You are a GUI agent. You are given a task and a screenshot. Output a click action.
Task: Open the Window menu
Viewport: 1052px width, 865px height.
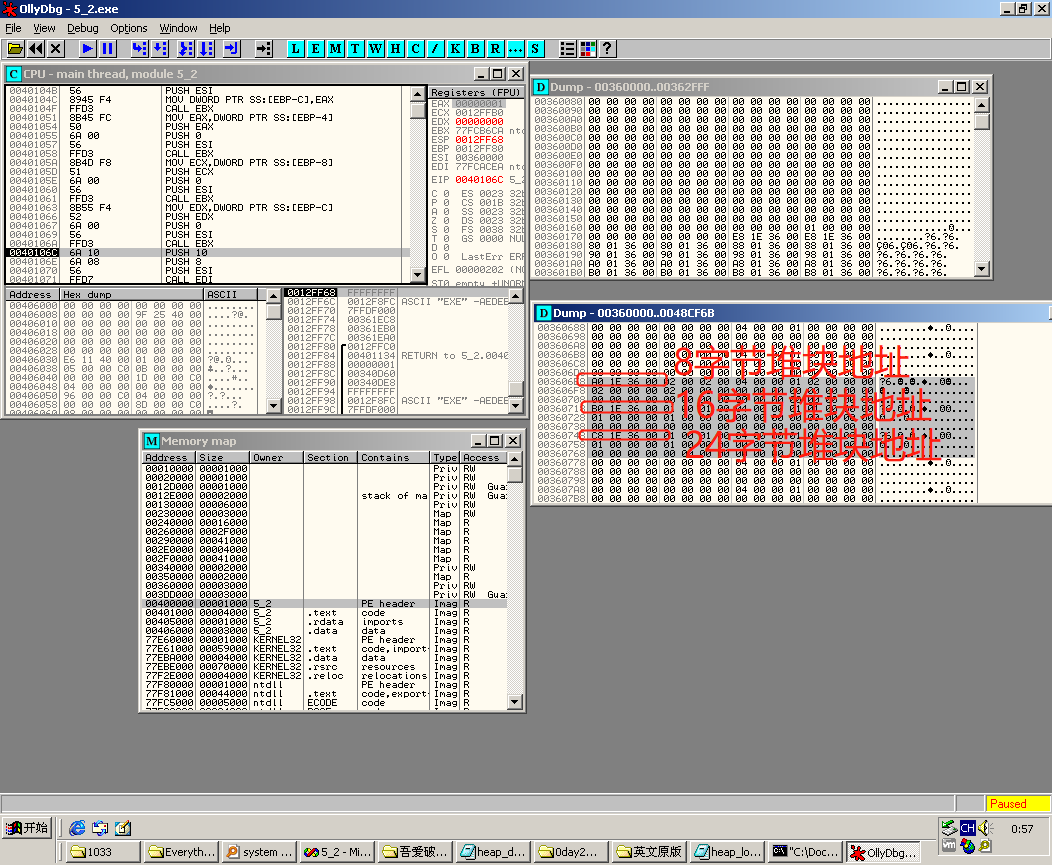coord(178,28)
